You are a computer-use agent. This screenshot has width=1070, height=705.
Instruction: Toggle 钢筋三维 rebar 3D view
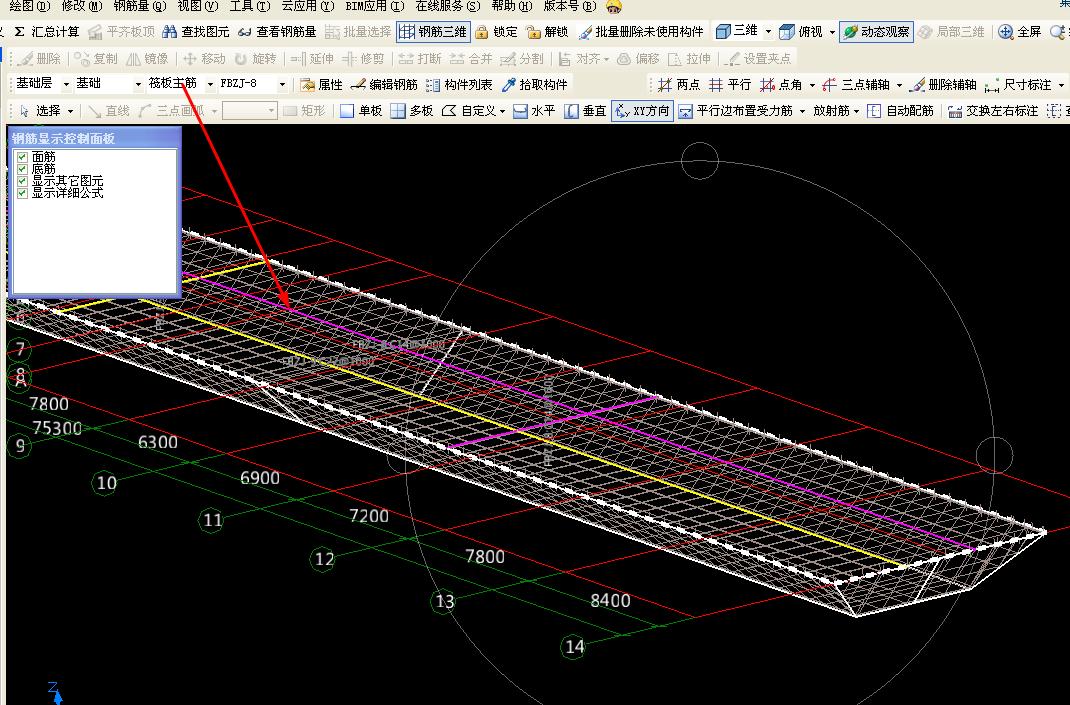point(433,31)
